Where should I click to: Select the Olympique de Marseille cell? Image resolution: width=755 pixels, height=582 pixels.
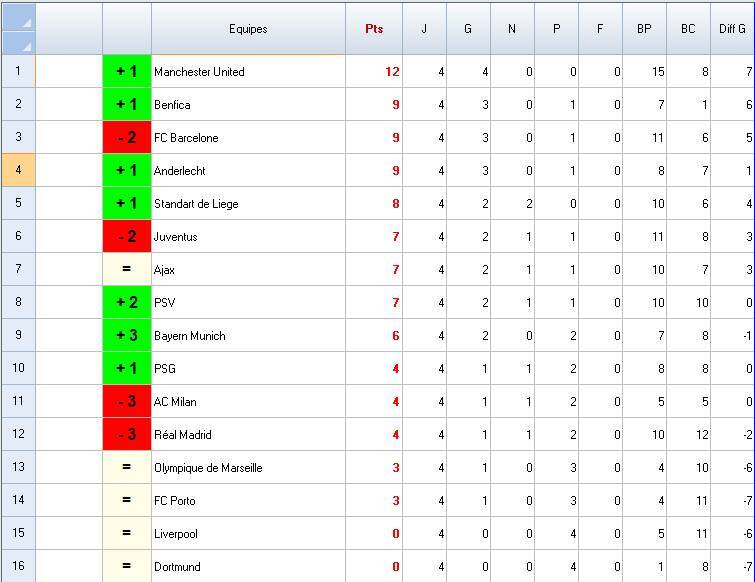tap(248, 468)
